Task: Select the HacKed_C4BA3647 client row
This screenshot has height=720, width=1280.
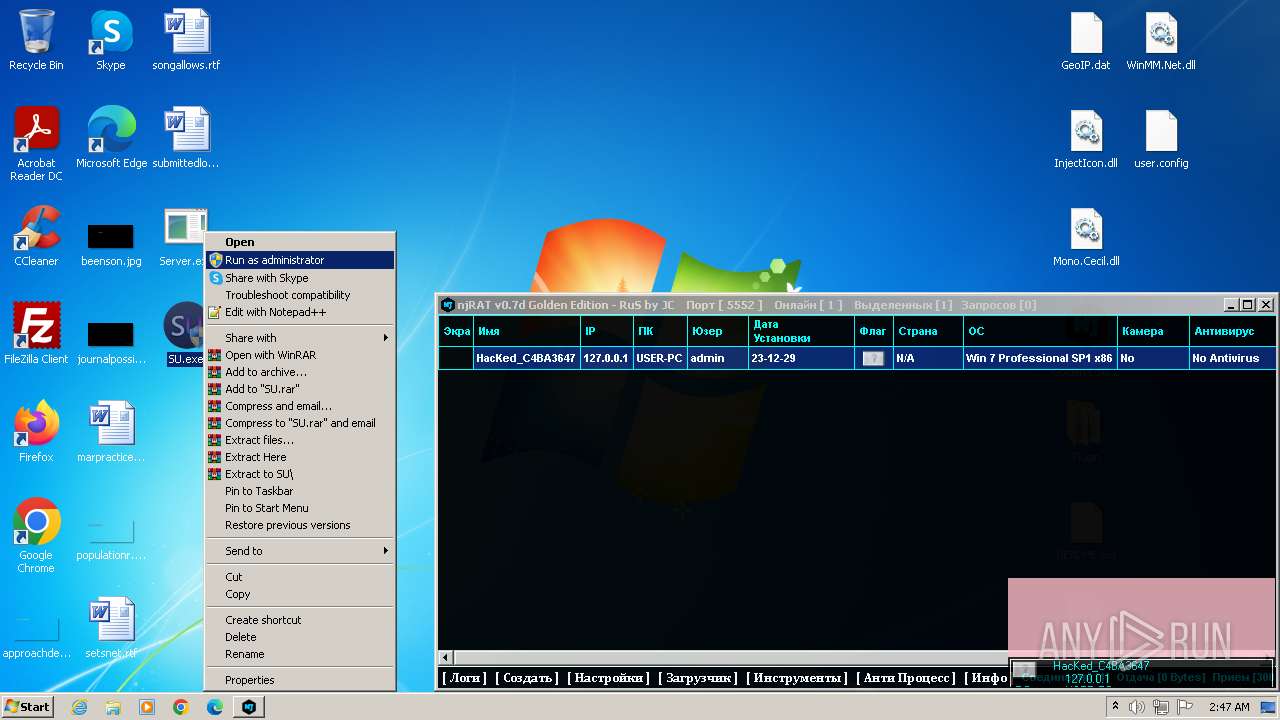Action: pyautogui.click(x=857, y=358)
